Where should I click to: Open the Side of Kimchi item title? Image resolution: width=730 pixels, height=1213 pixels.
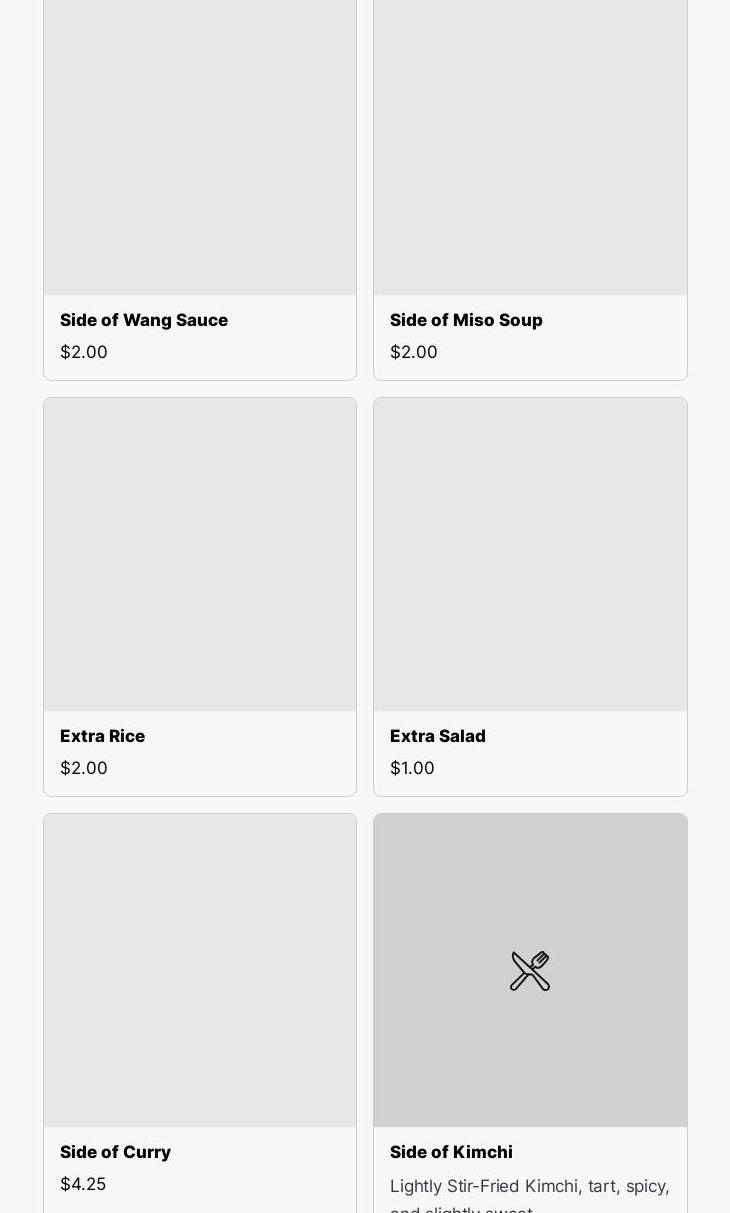451,1152
